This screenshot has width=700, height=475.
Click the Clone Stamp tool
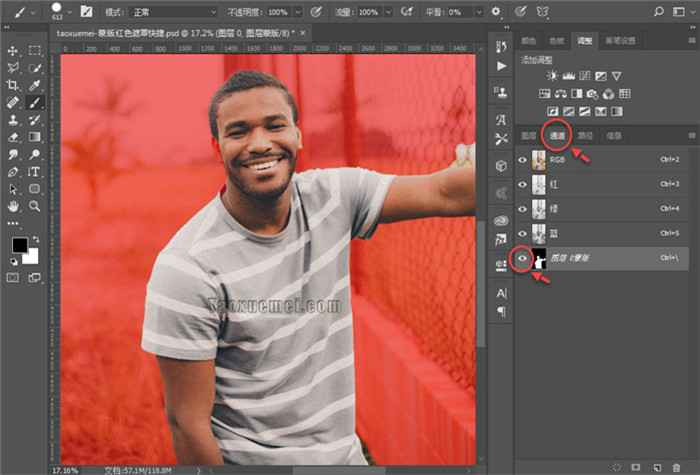click(13, 119)
